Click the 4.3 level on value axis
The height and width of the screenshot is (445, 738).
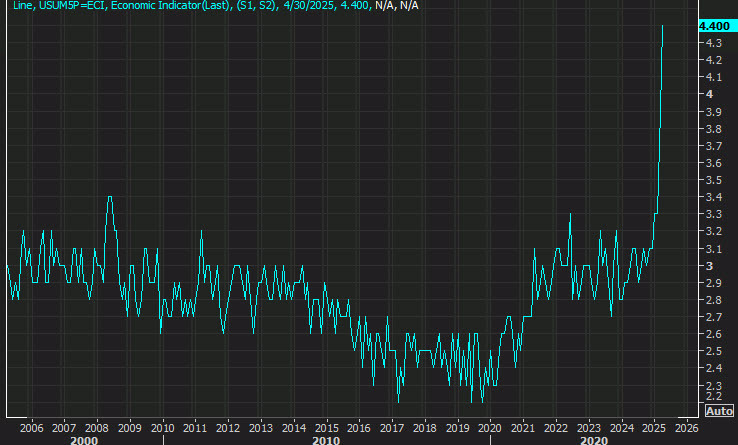pyautogui.click(x=714, y=43)
